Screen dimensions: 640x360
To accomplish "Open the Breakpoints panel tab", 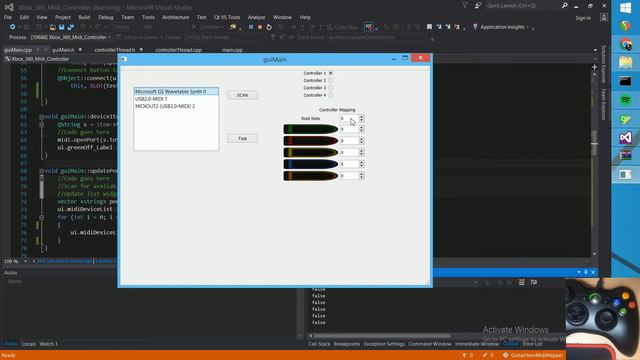I will click(347, 344).
